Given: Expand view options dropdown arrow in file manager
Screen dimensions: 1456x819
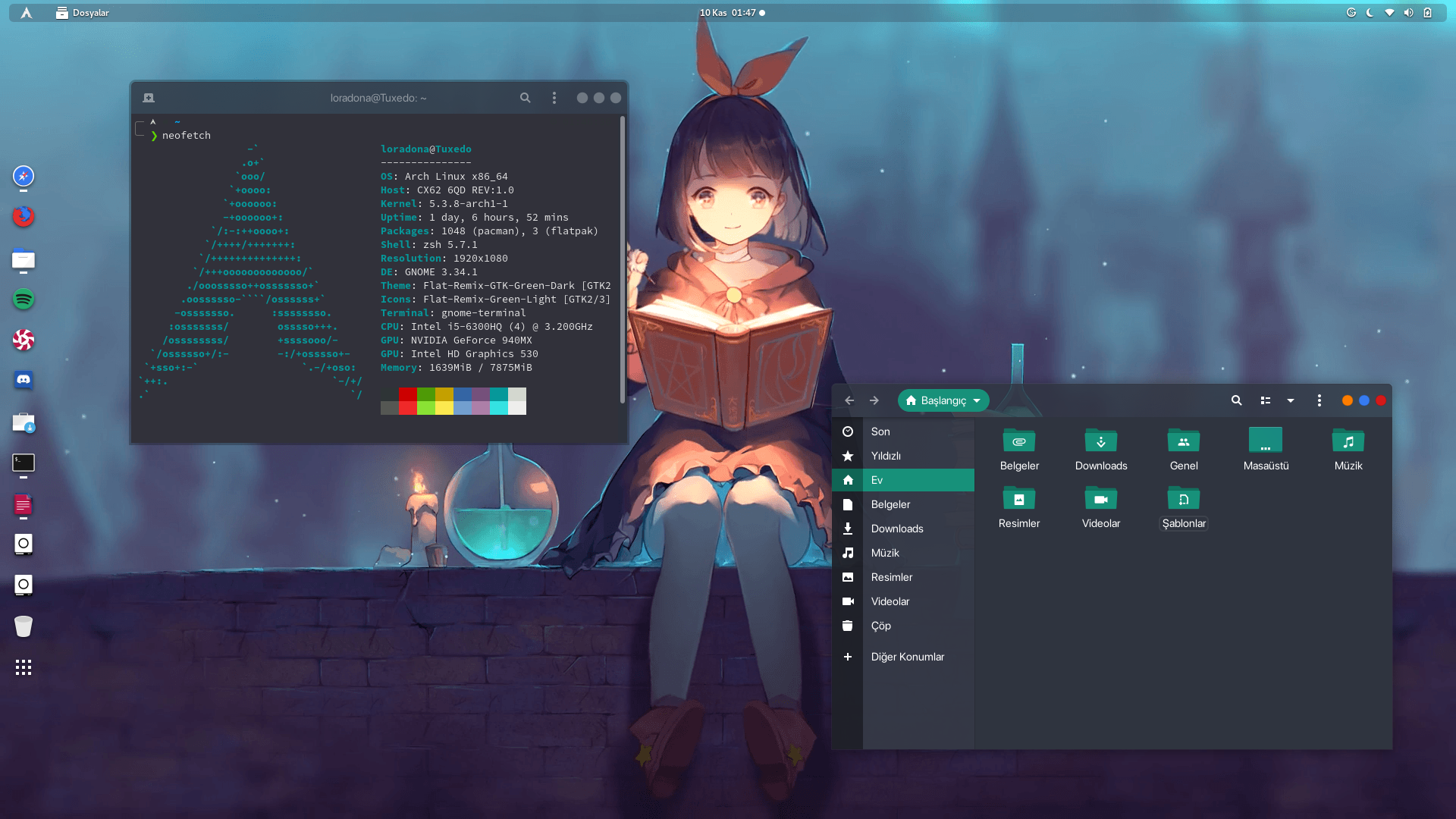Looking at the screenshot, I should click(x=1291, y=400).
